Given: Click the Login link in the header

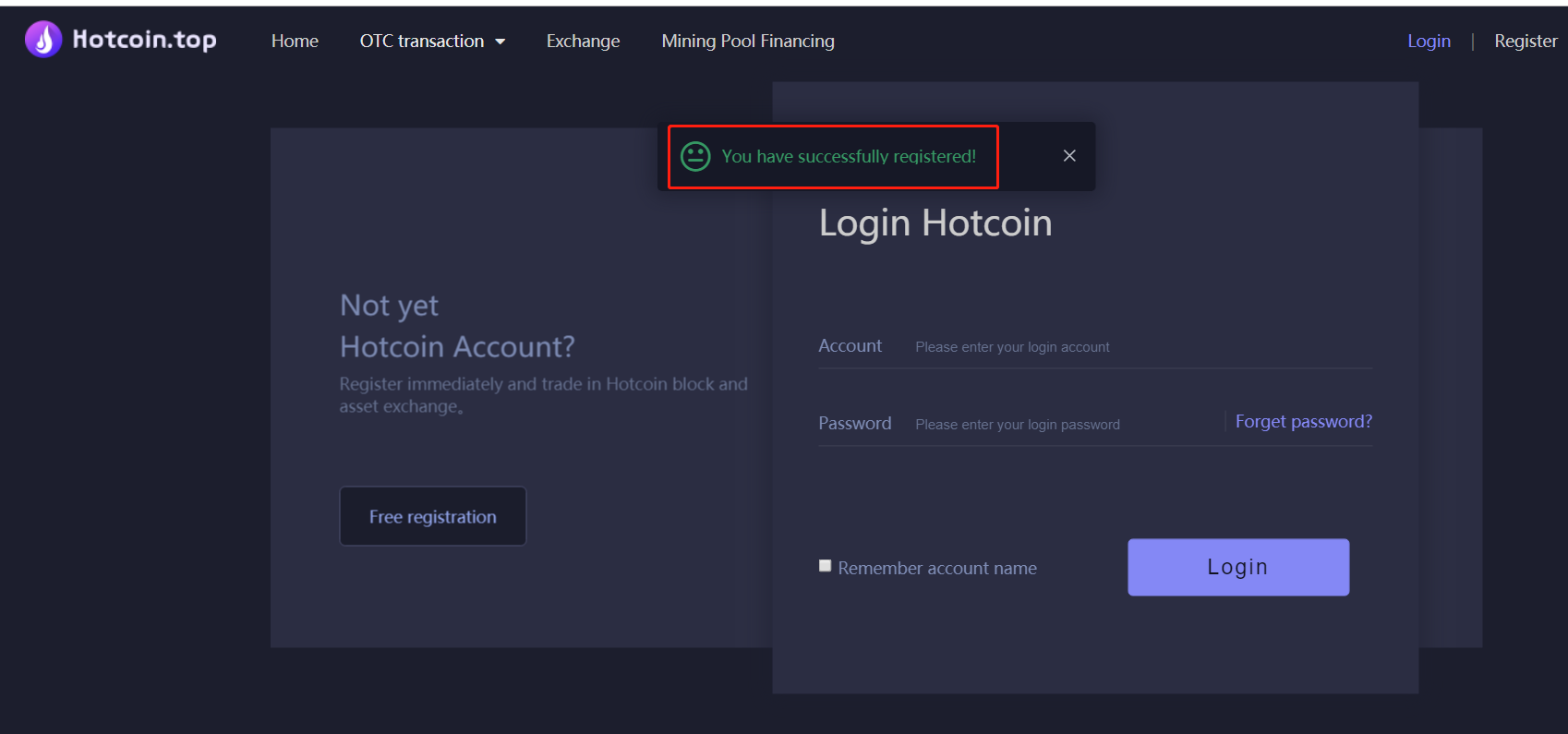Looking at the screenshot, I should (x=1429, y=41).
